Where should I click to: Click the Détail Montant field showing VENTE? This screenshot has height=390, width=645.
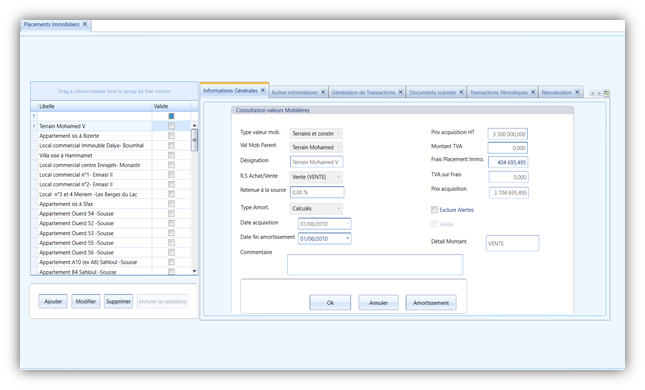(512, 243)
